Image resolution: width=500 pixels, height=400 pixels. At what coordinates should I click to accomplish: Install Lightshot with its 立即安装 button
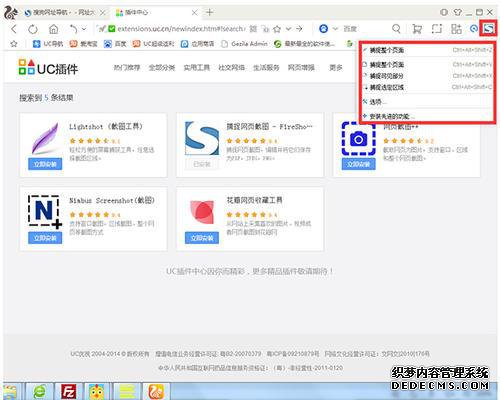pyautogui.click(x=45, y=164)
